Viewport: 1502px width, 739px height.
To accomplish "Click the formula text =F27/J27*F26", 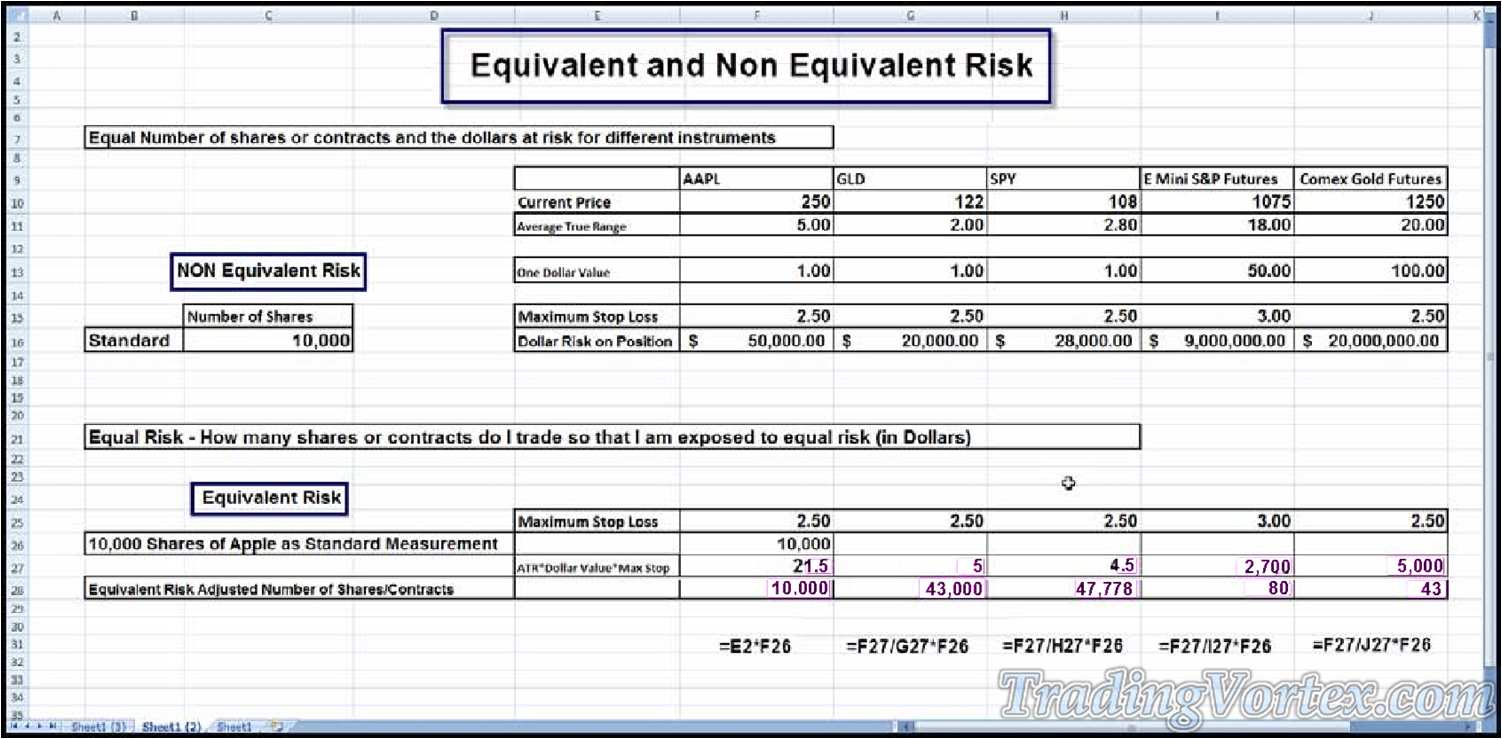I will [x=1371, y=645].
